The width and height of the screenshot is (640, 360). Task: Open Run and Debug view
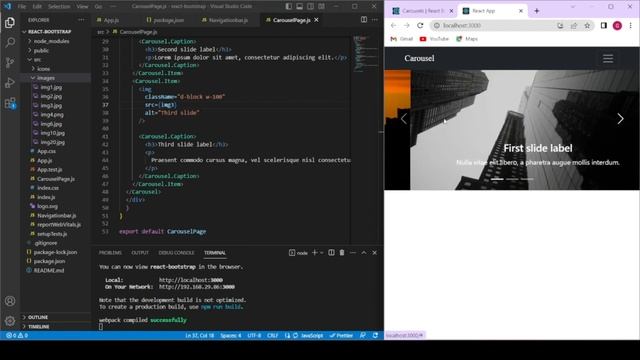click(10, 82)
